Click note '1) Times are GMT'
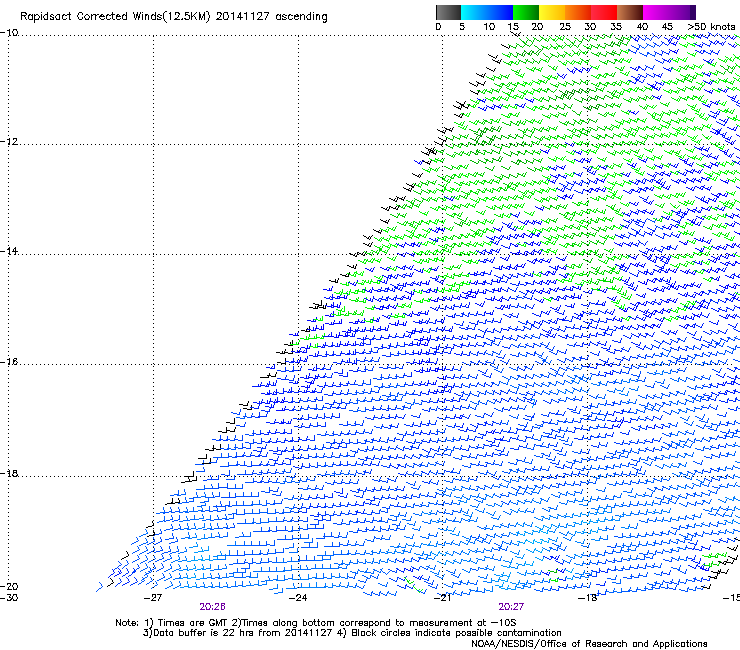740x650 pixels. (x=186, y=623)
